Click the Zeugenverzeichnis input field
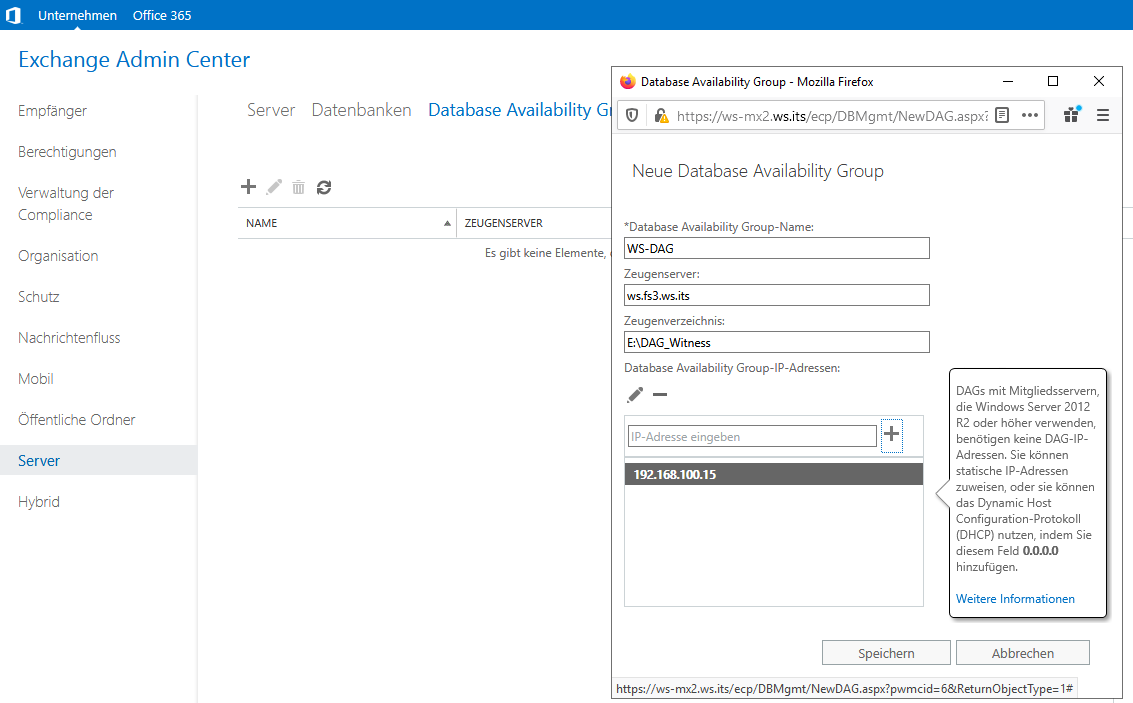The height and width of the screenshot is (703, 1133). coord(777,342)
